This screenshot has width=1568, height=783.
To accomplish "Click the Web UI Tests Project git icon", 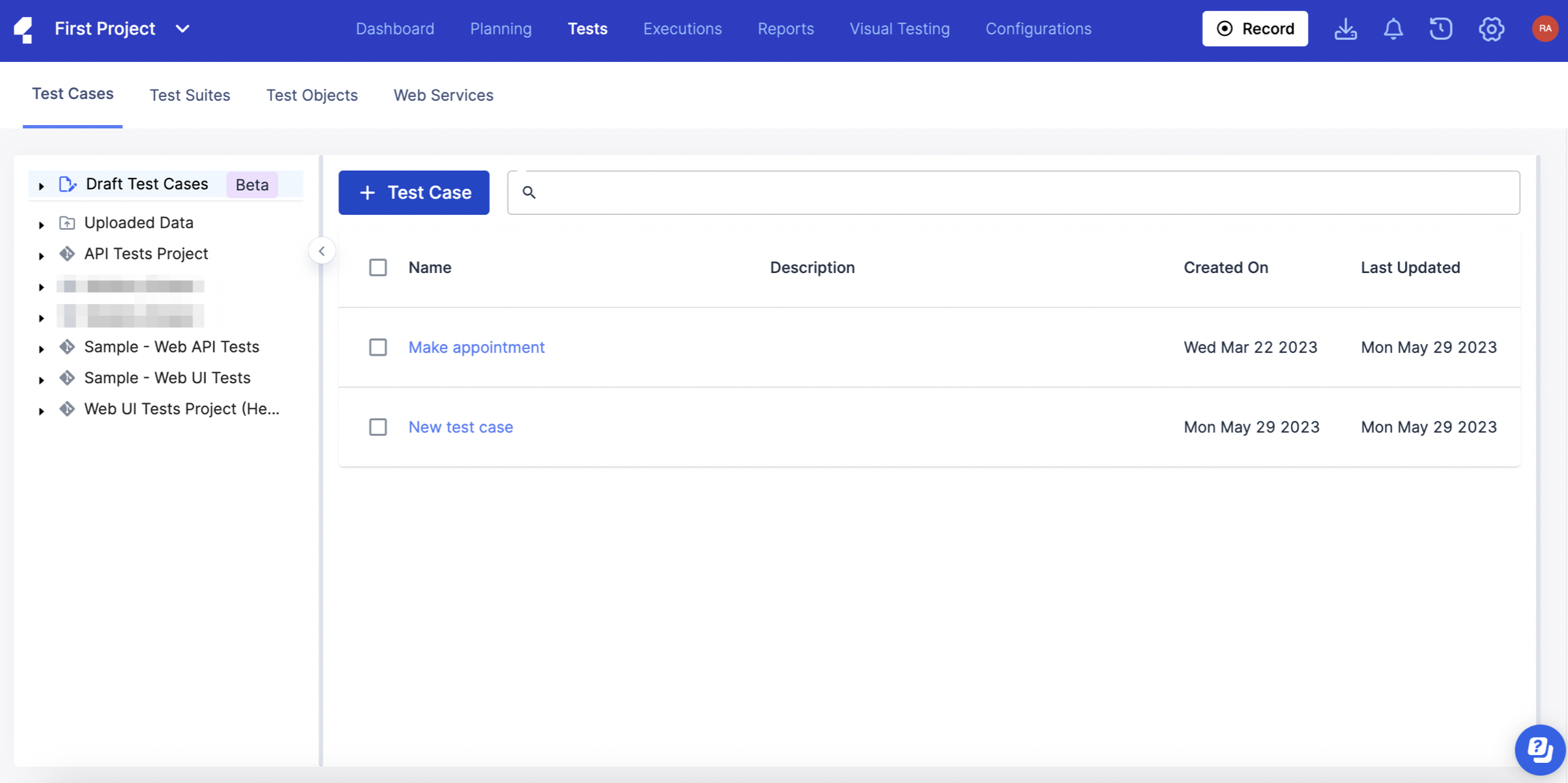I will (x=66, y=409).
